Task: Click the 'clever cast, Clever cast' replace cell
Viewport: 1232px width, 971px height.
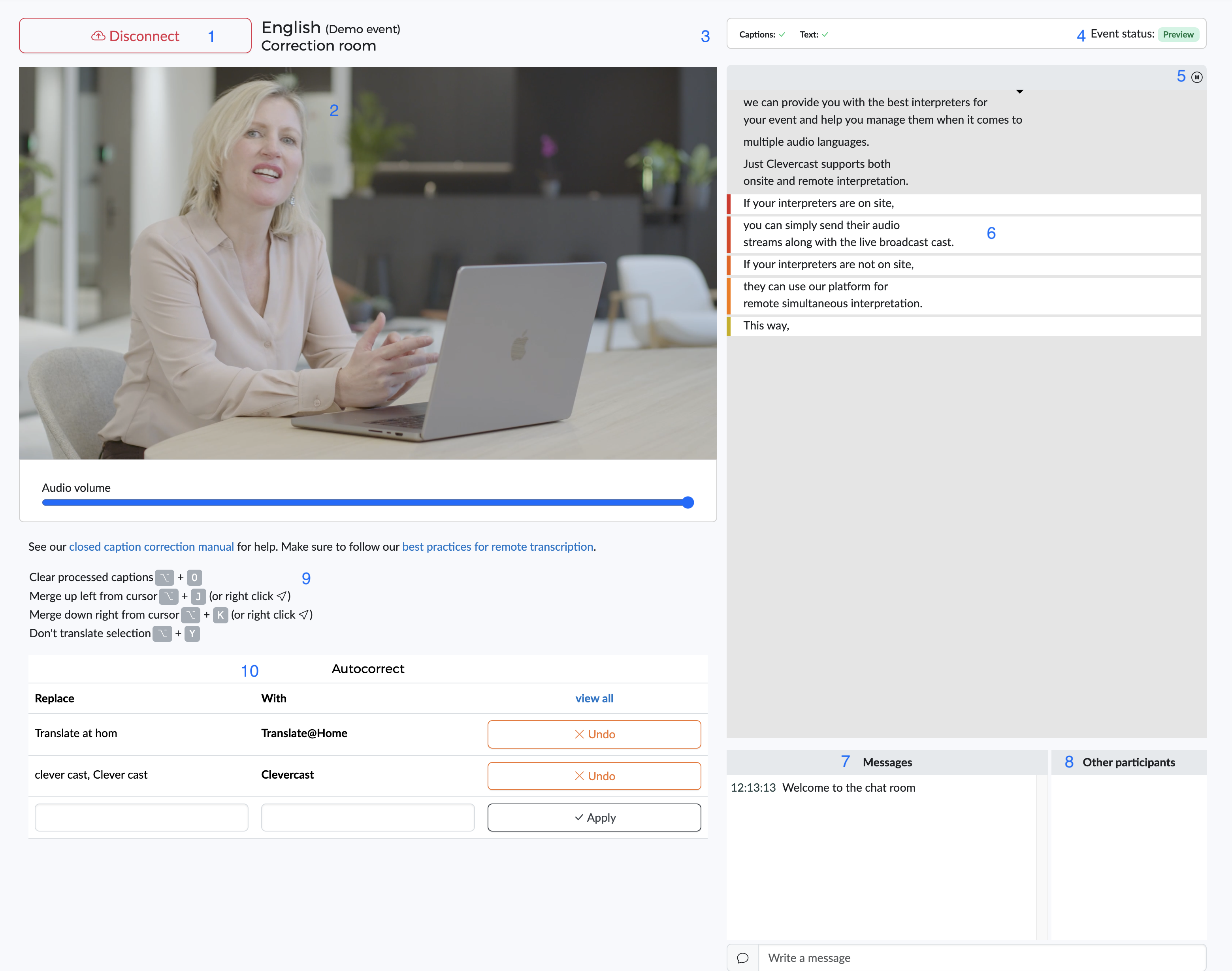Action: point(91,775)
